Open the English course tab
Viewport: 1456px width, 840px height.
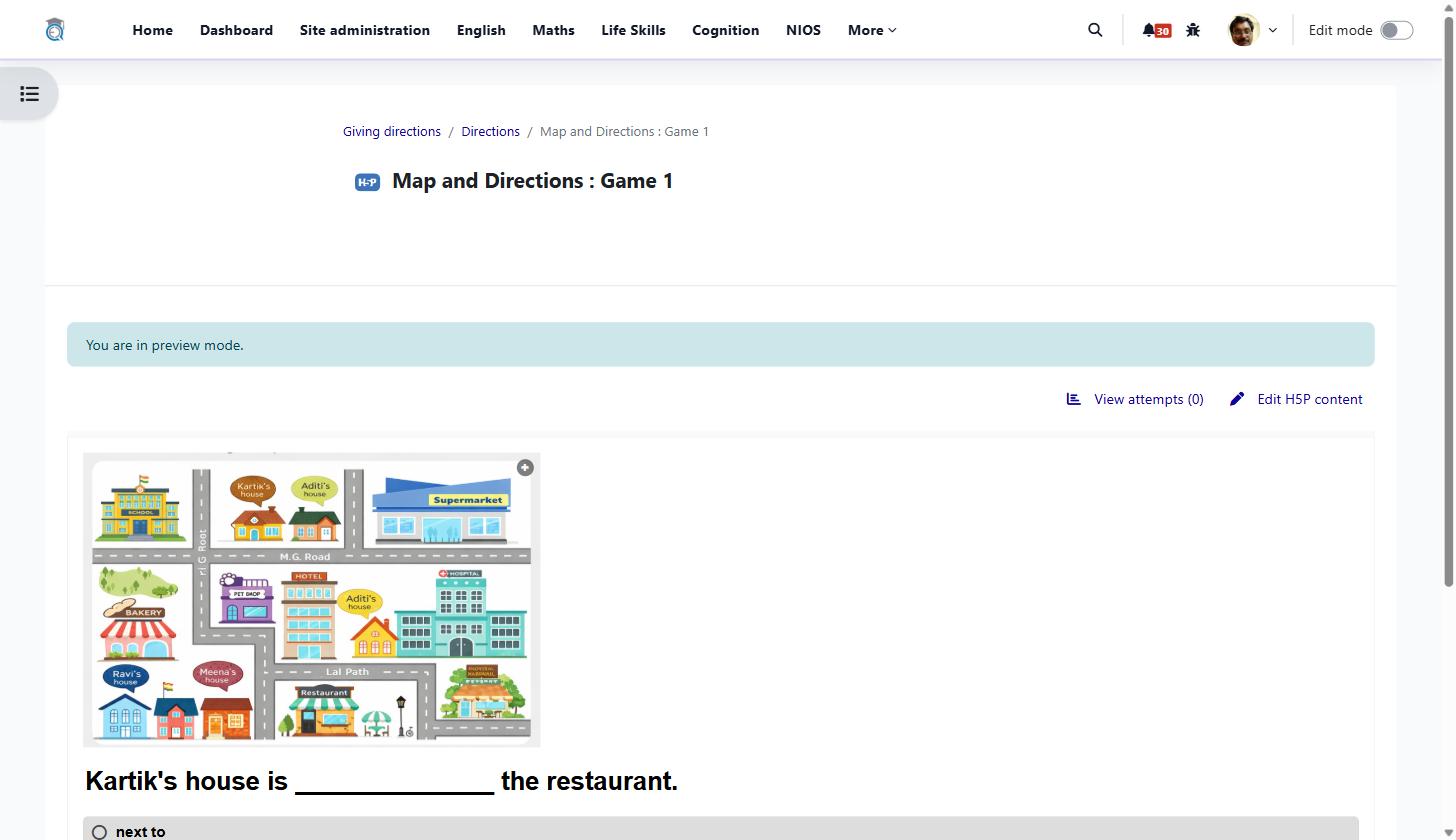(481, 30)
